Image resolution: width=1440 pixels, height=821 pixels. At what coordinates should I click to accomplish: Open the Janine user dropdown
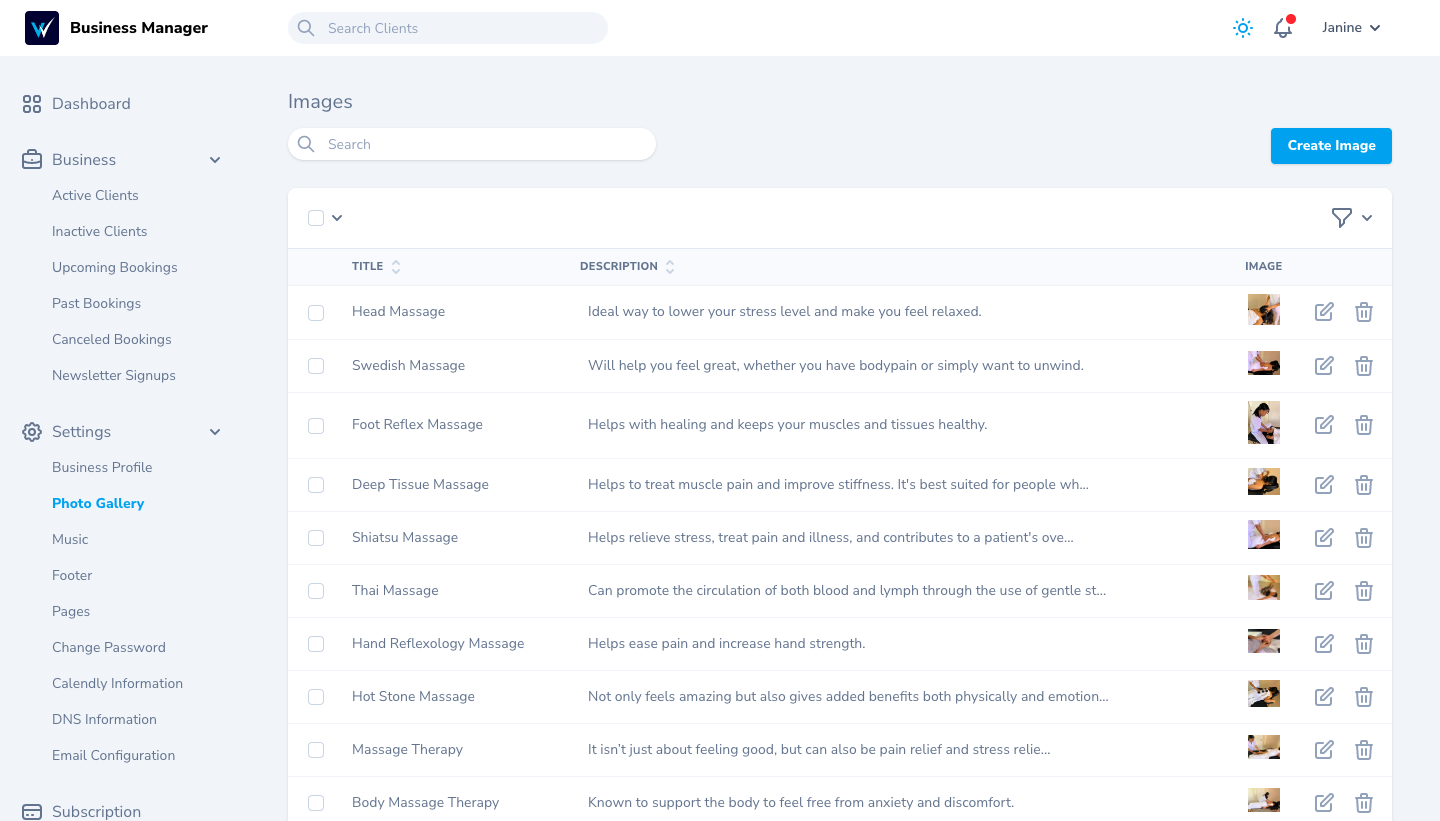click(1351, 28)
